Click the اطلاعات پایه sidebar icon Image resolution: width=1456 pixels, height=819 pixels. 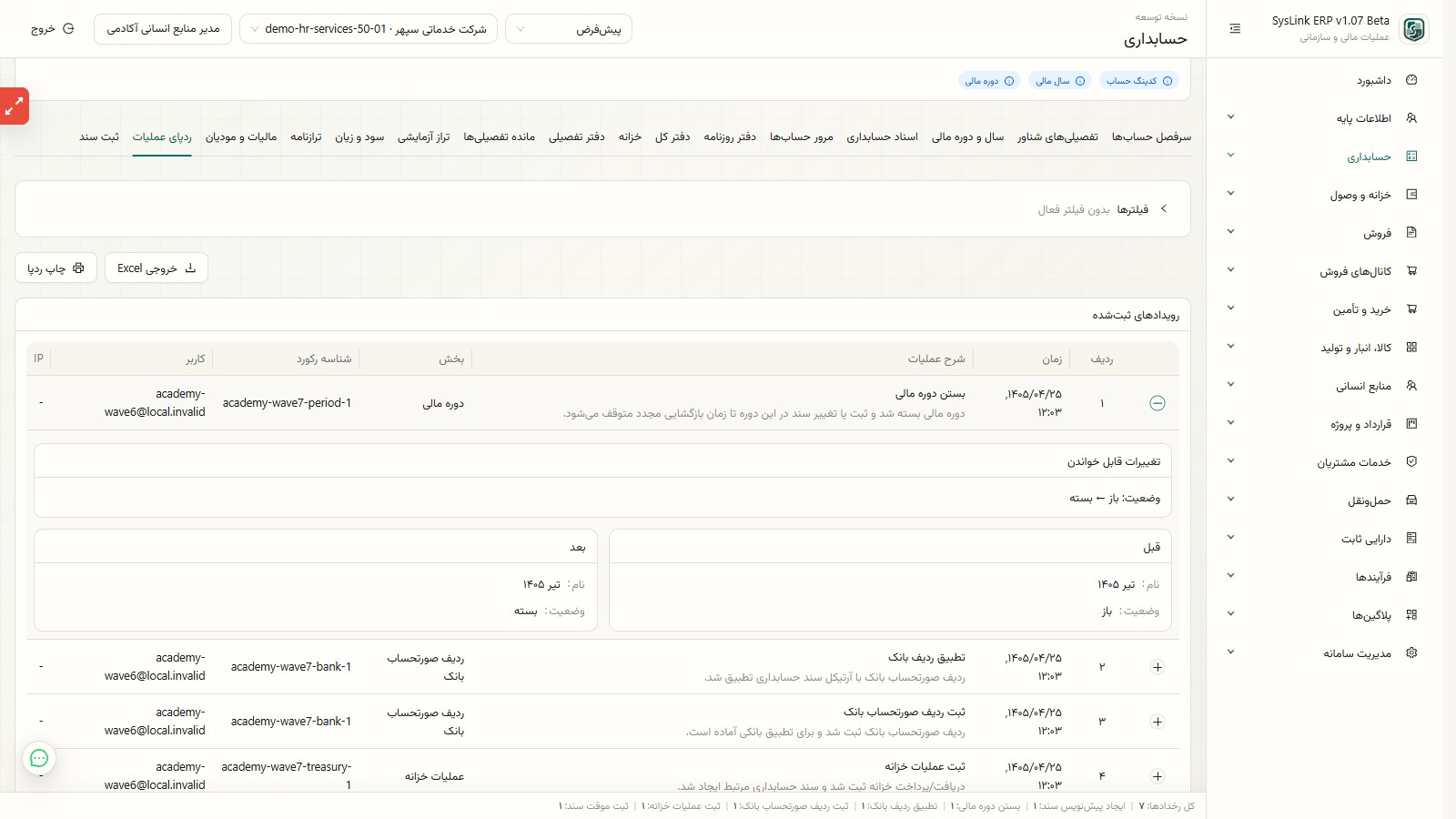1411,118
